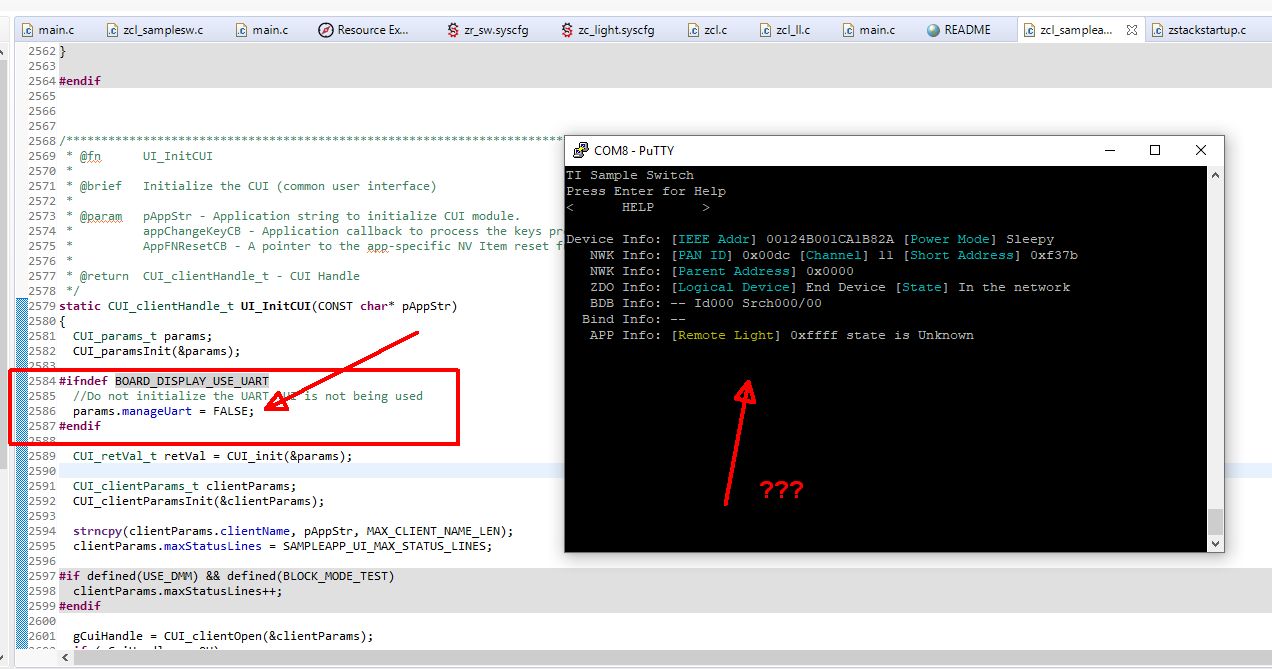Click PuTTY scrollbar down arrow
Viewport: 1272px width, 669px height.
(x=1215, y=543)
